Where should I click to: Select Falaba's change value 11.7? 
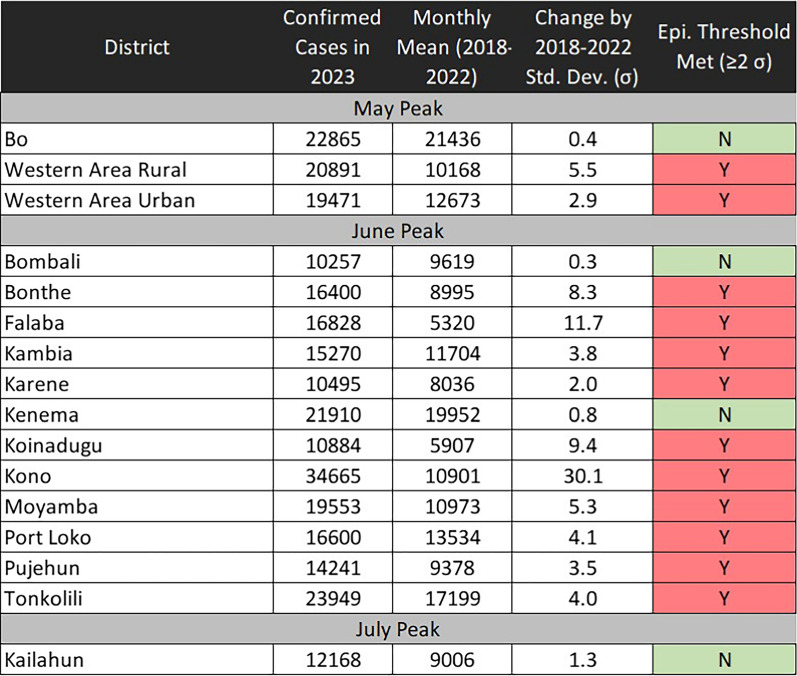coord(582,323)
